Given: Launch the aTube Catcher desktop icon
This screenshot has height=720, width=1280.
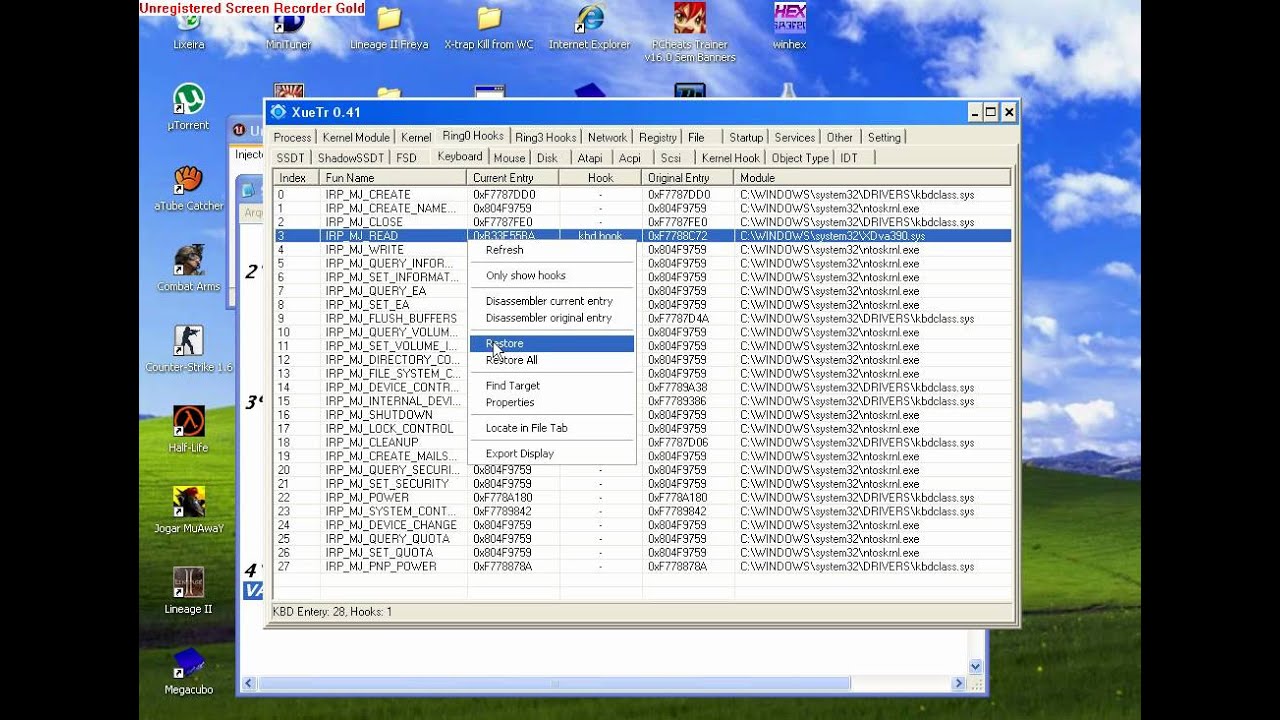Looking at the screenshot, I should [x=188, y=188].
